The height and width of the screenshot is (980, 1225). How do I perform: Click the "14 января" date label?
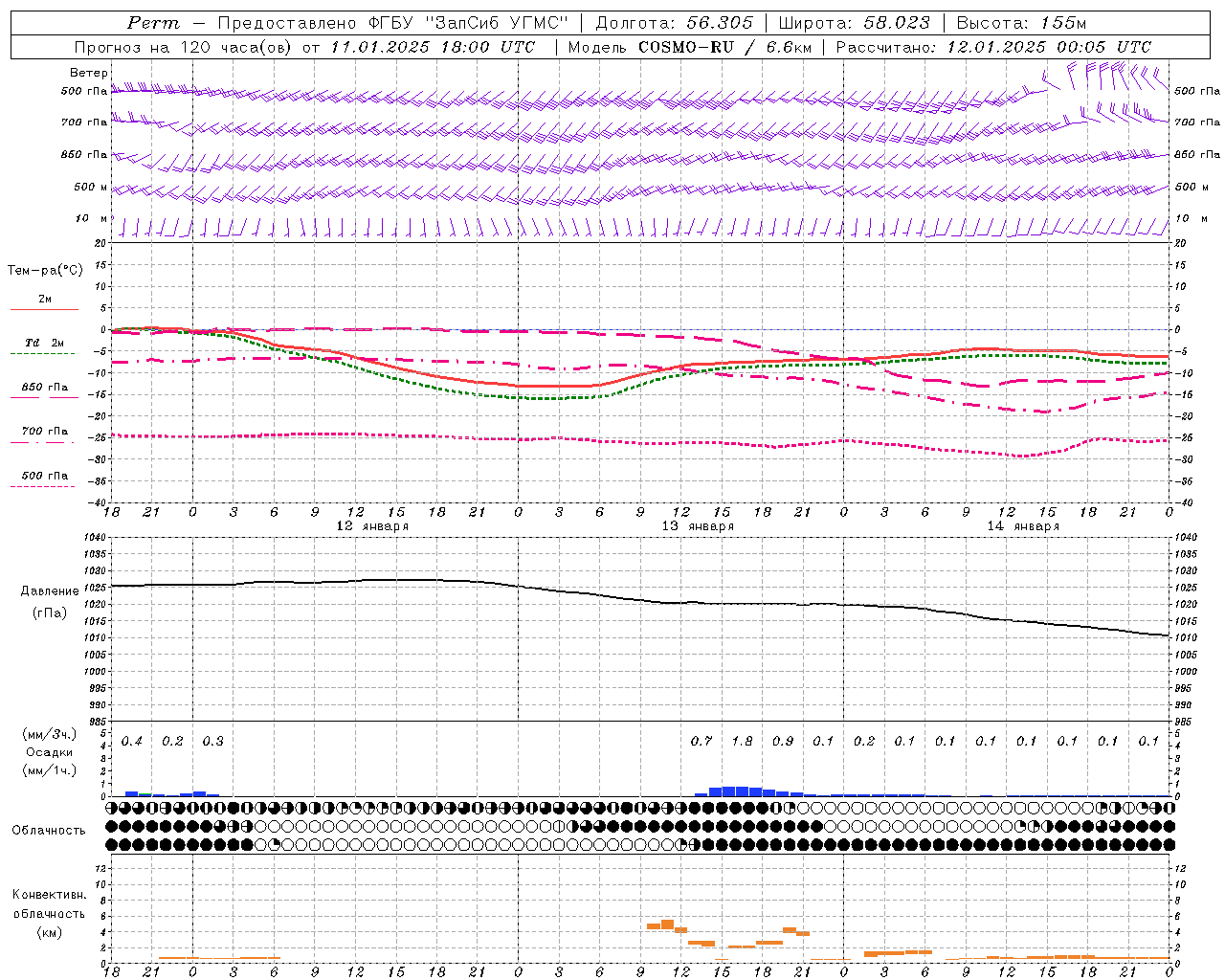coord(1023,526)
